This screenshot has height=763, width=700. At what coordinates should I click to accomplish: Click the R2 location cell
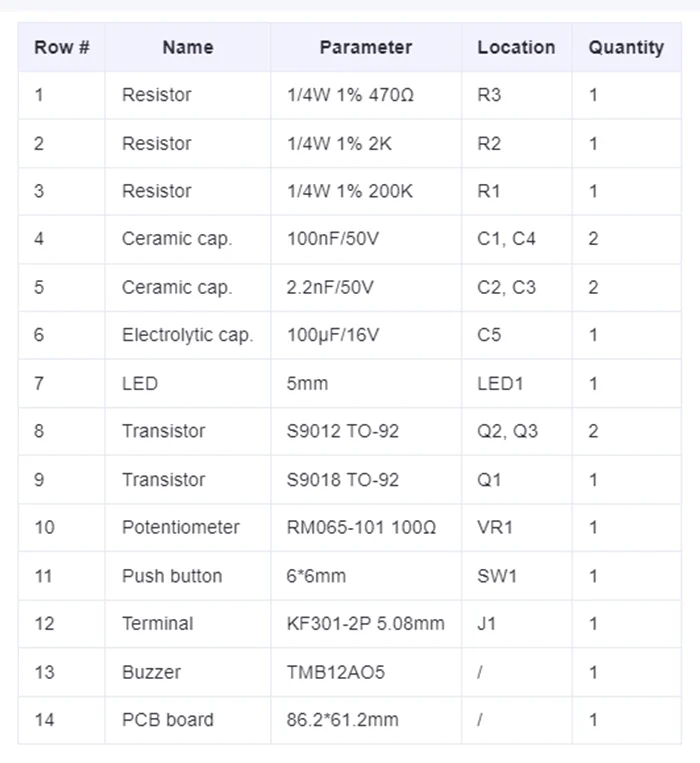(x=489, y=143)
